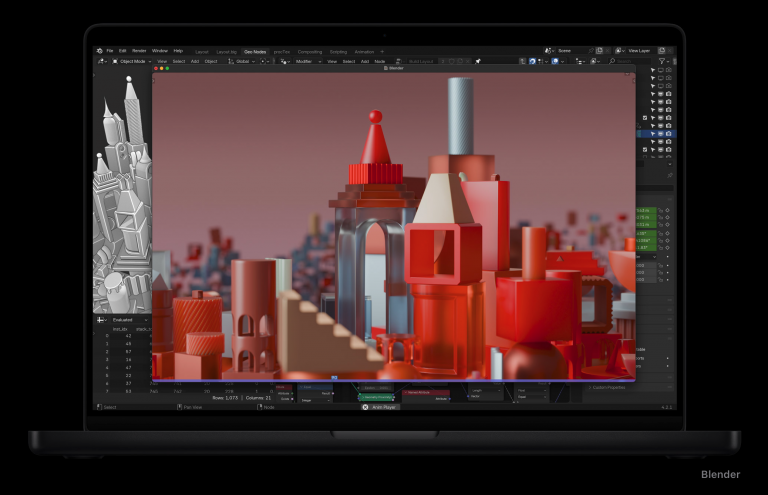Toggle render camera icon on highlighted outliner row
The image size is (768, 495).
click(669, 133)
